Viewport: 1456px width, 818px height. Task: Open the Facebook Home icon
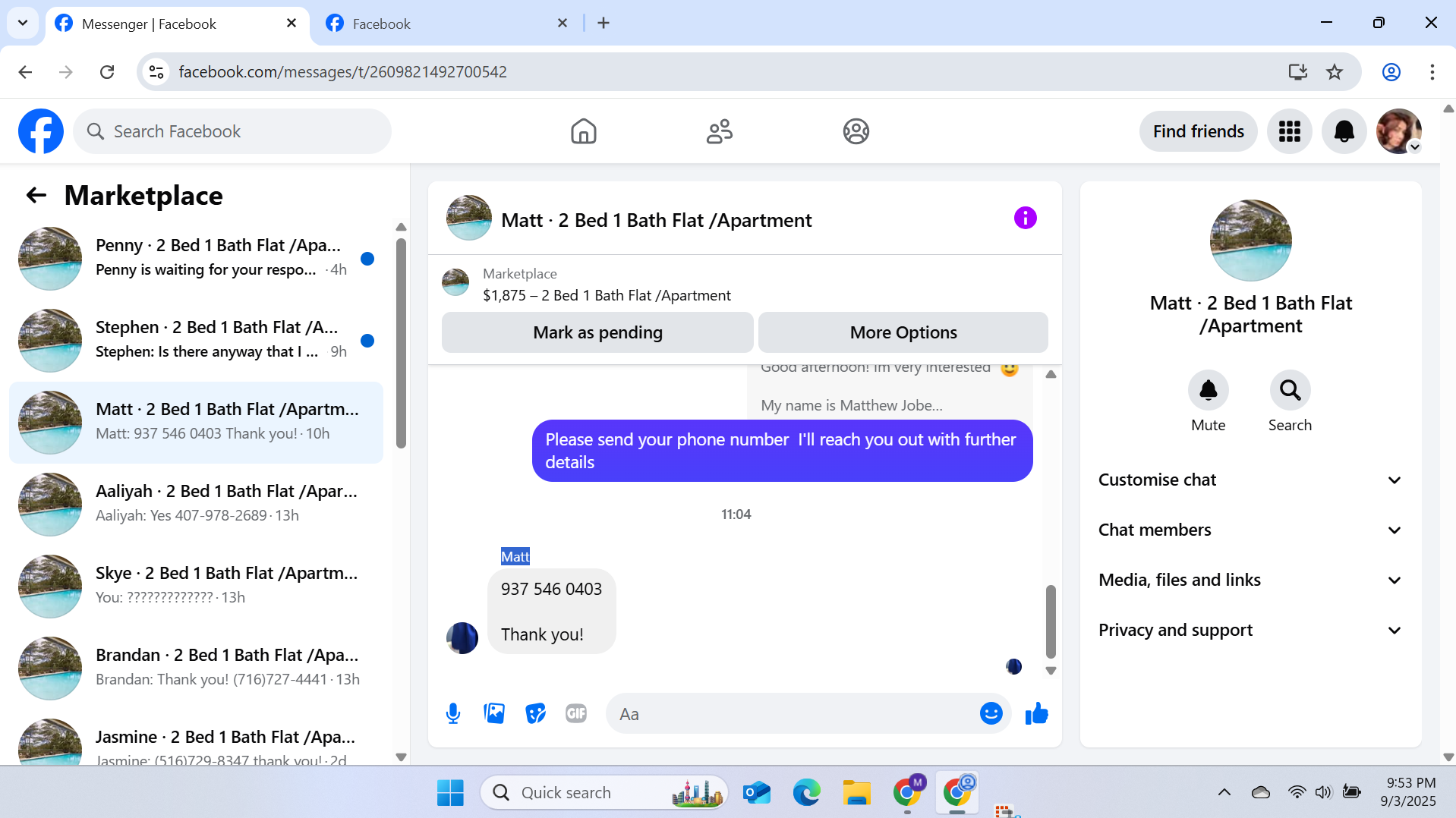pos(583,131)
